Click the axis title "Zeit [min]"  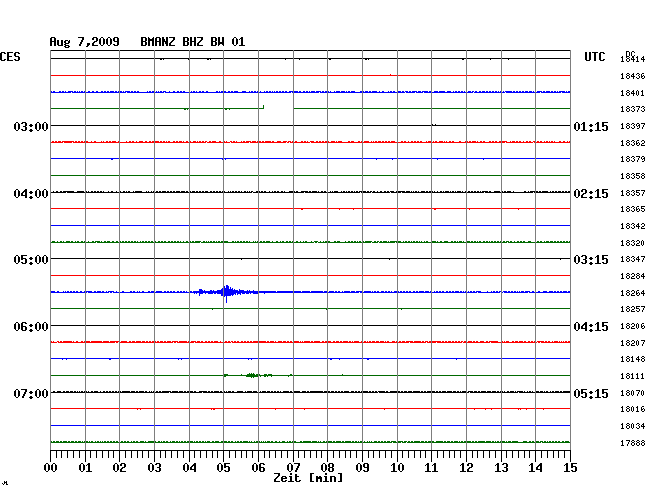308,478
